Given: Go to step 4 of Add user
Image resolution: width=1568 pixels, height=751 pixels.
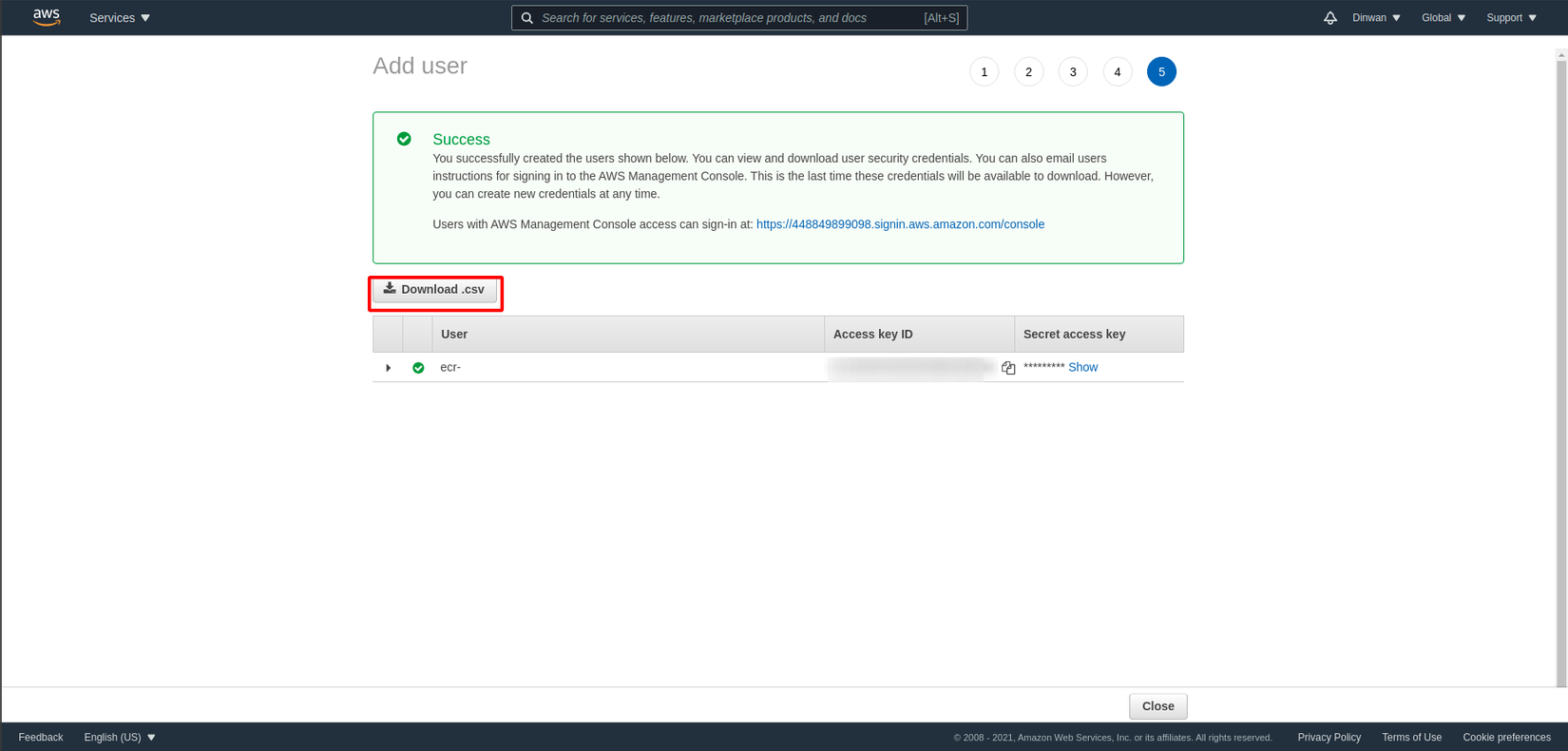Looking at the screenshot, I should [x=1118, y=71].
